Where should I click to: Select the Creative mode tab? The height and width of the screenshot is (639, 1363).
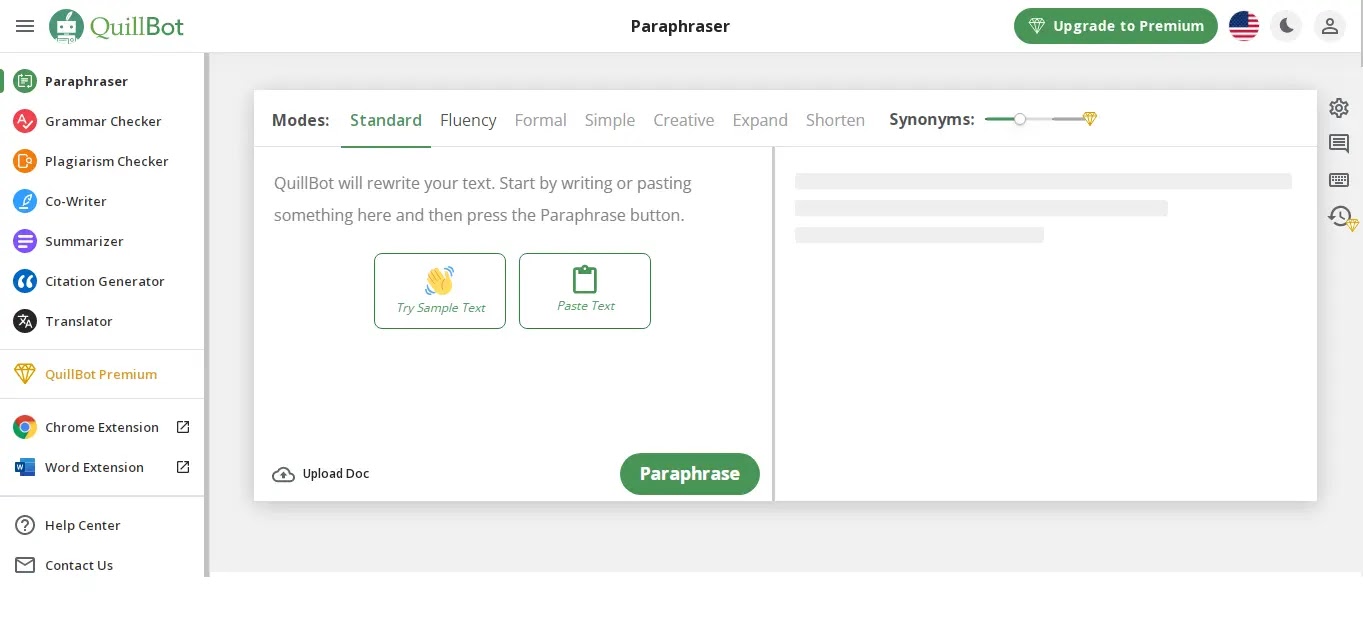[684, 120]
